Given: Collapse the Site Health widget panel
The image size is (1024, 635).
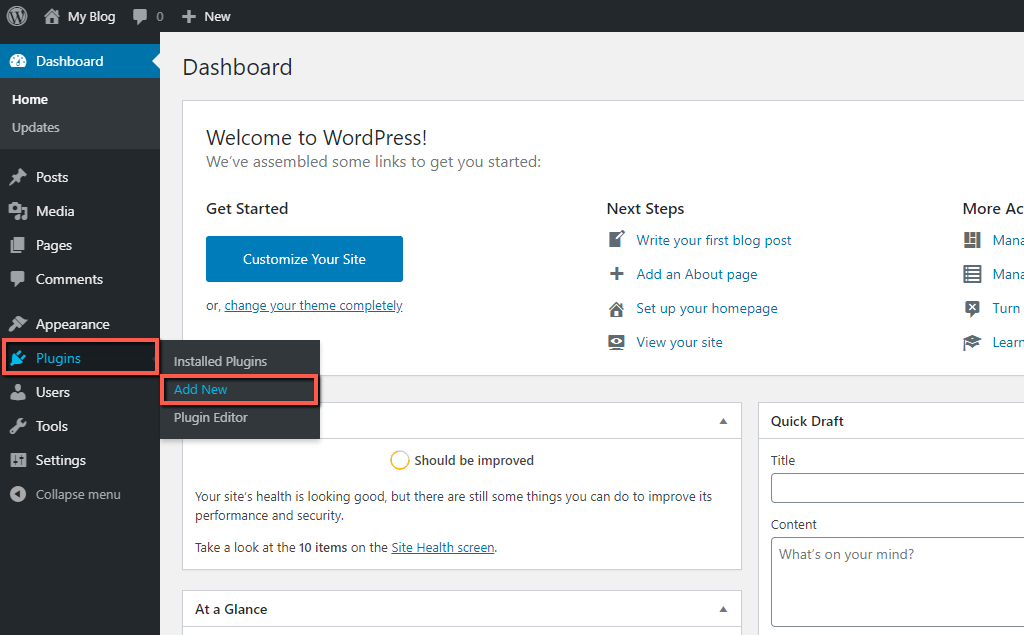Looking at the screenshot, I should coord(723,421).
